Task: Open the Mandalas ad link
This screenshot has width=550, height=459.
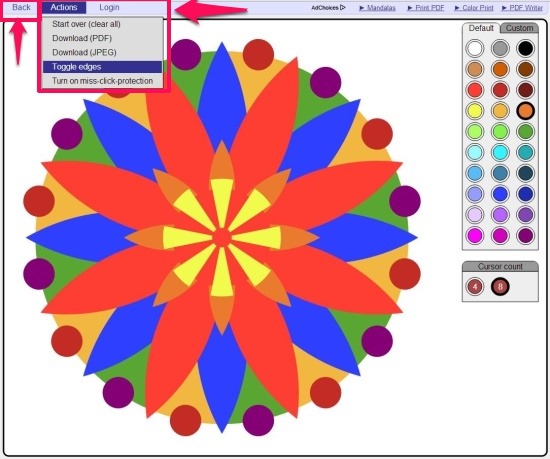Action: [x=377, y=8]
